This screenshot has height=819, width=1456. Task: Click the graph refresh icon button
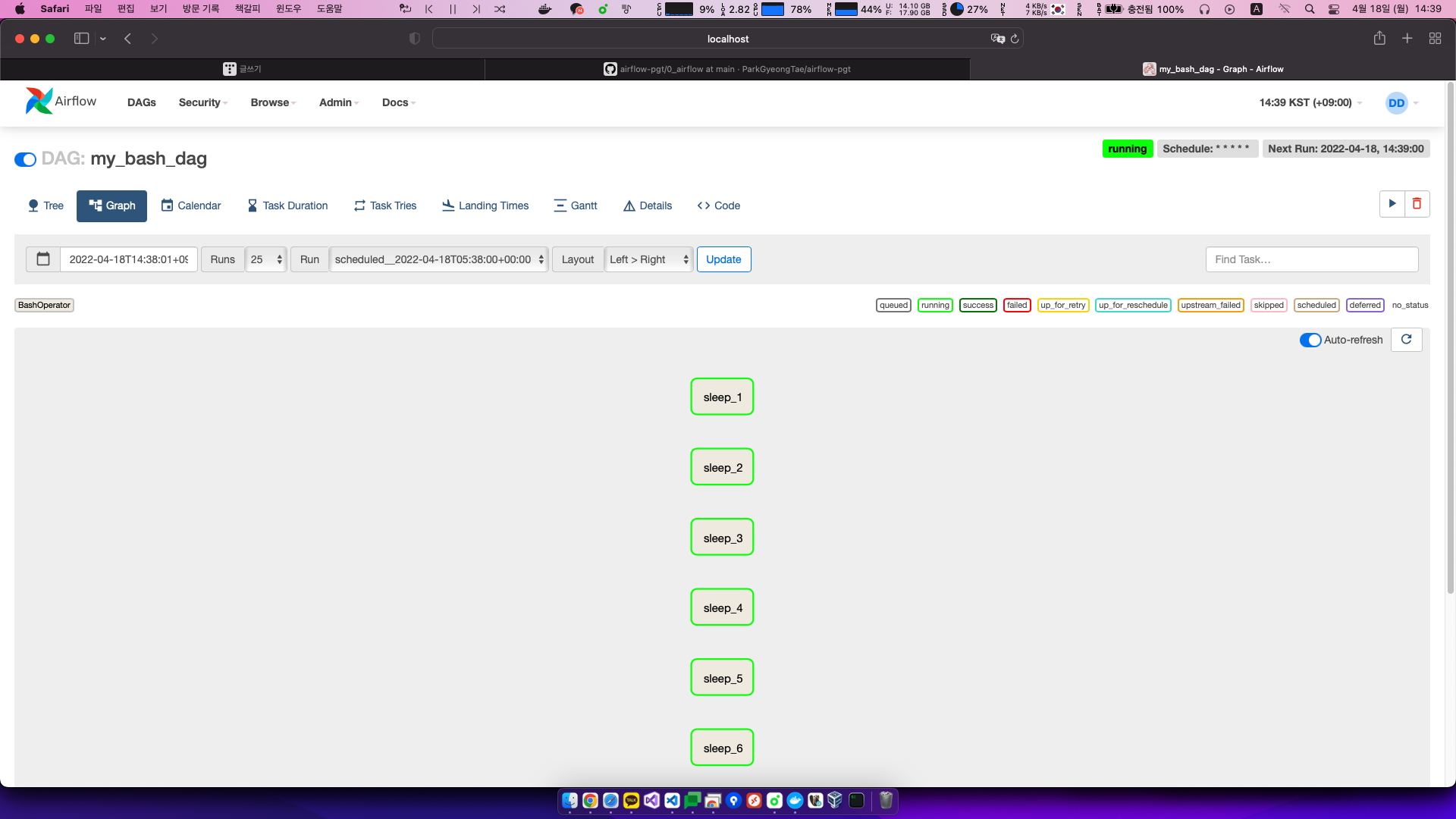click(x=1406, y=340)
